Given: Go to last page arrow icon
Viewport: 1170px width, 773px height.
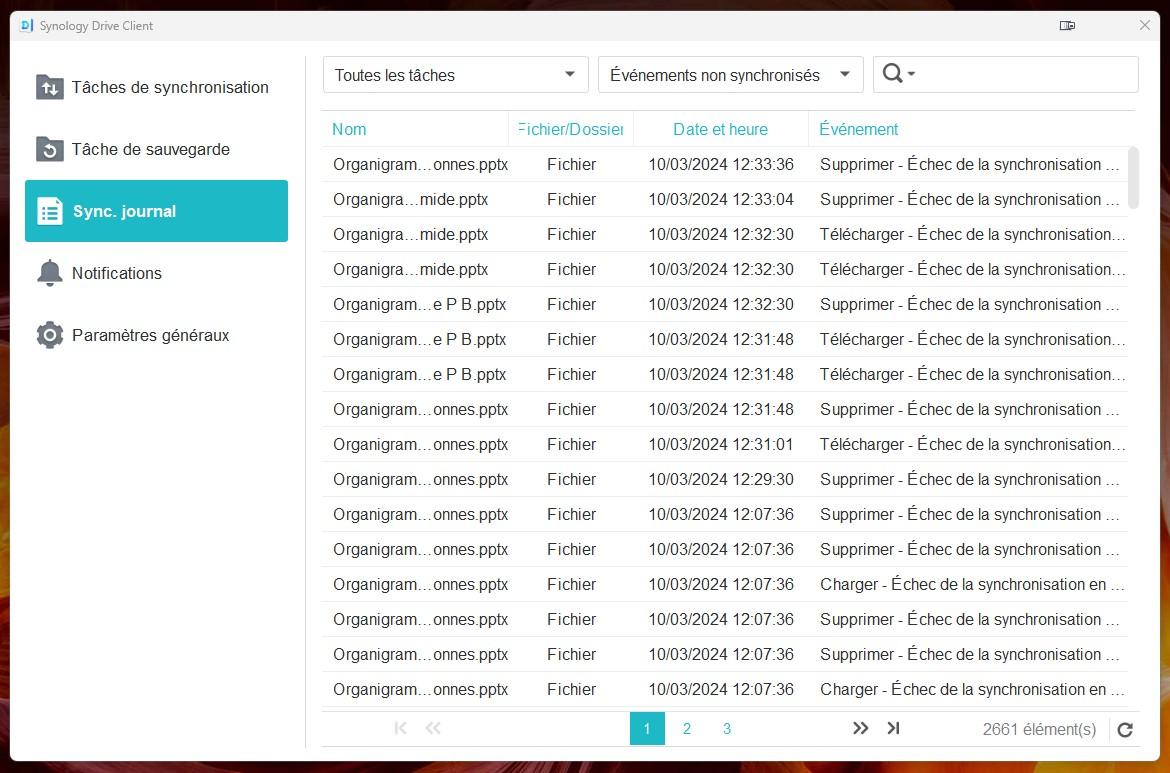Looking at the screenshot, I should [x=894, y=729].
